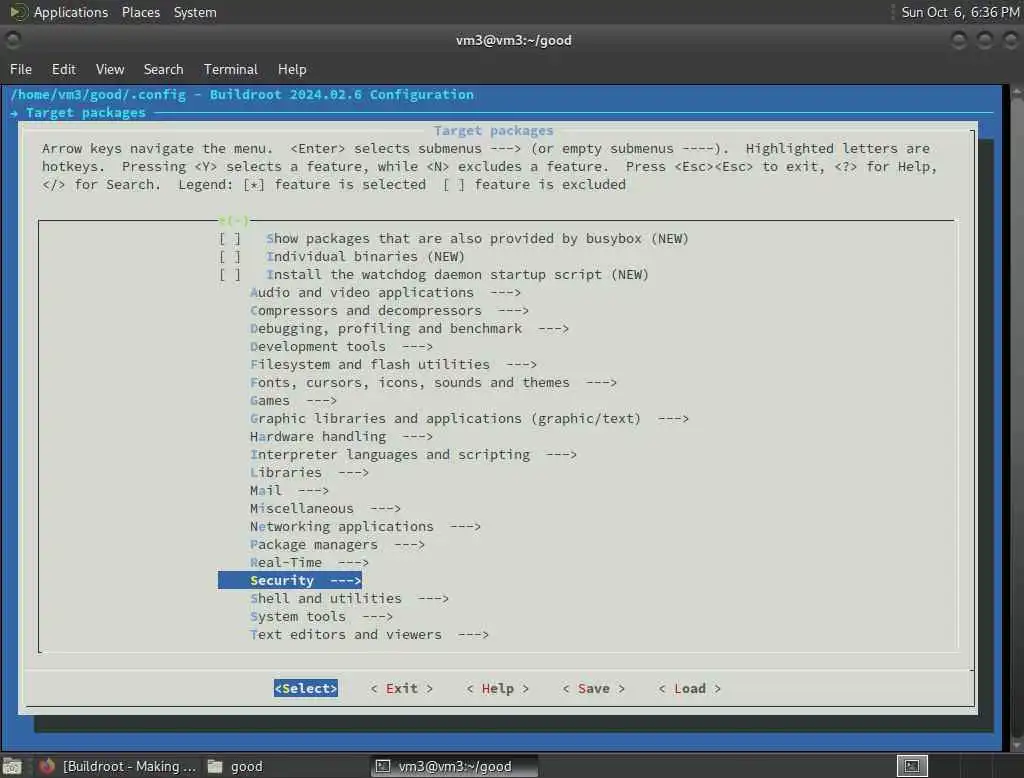Screen dimensions: 1024x778
Task: Click the folder icon of the good window
Action: (216, 766)
